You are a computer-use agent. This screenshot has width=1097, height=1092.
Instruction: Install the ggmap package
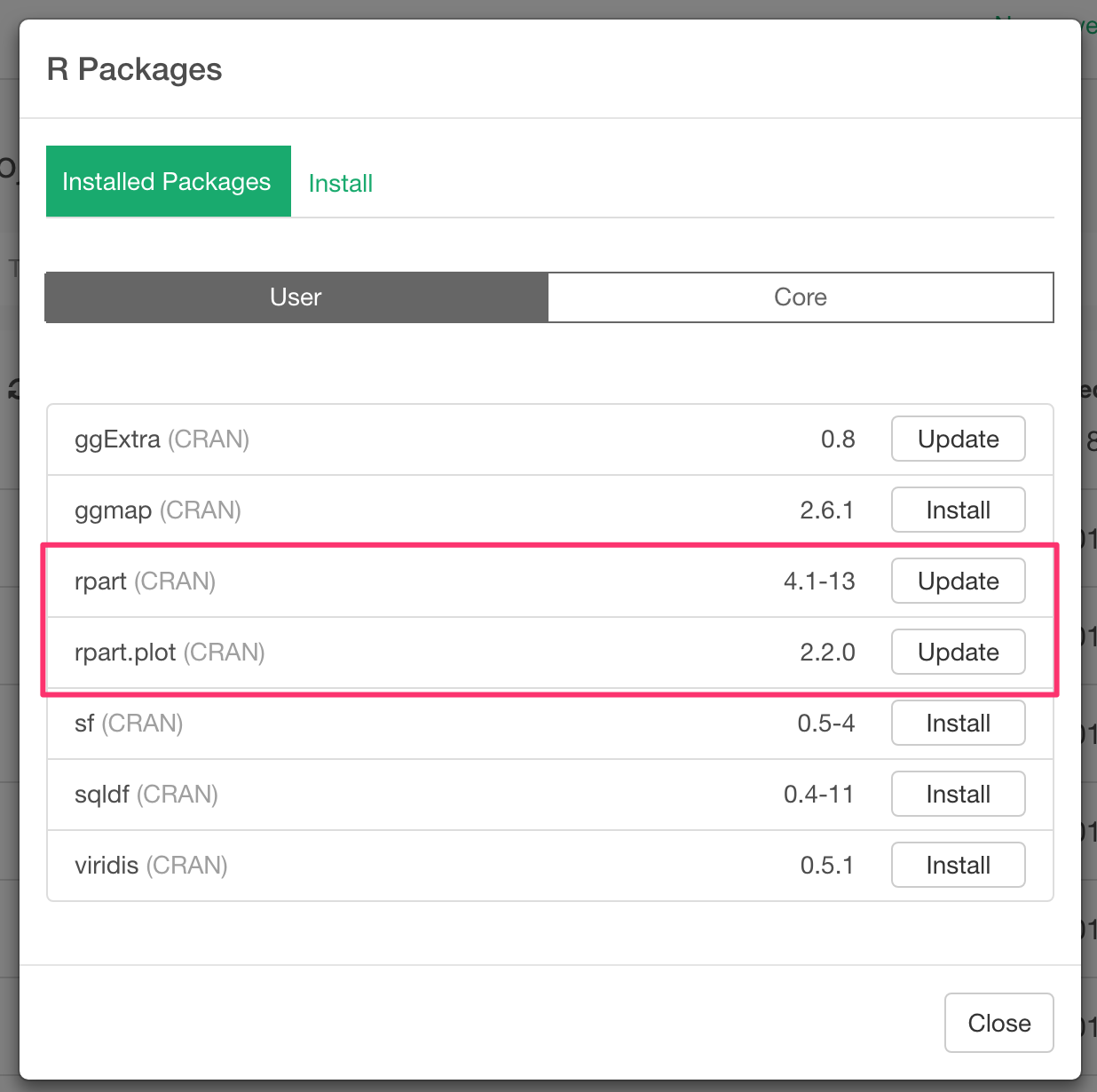[x=958, y=510]
